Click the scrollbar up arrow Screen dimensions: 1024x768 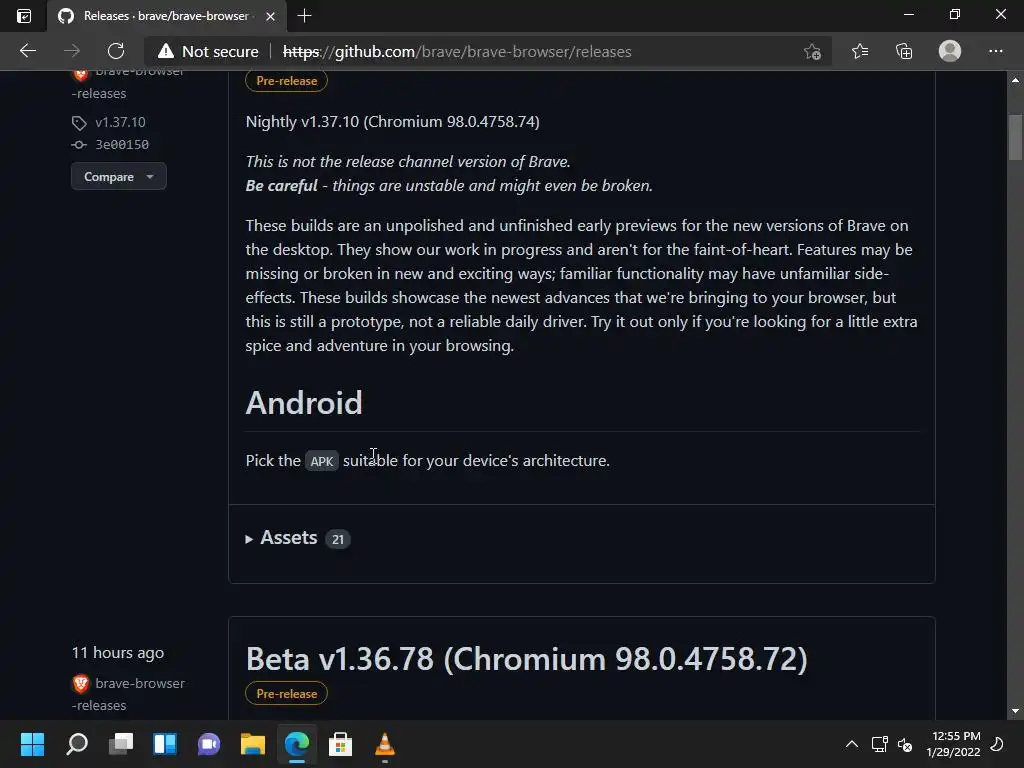[x=1015, y=80]
